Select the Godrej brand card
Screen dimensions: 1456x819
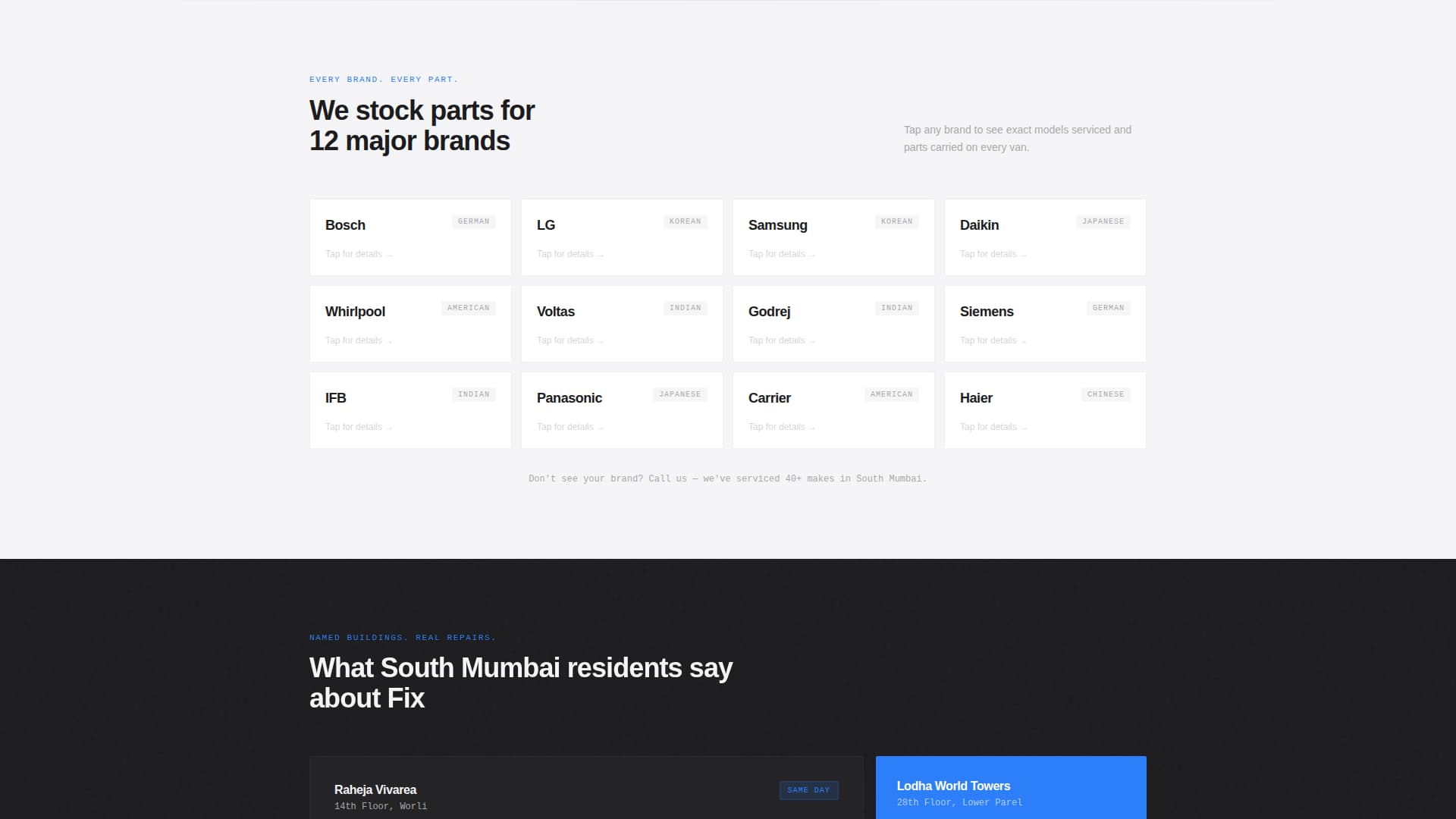[x=833, y=324]
